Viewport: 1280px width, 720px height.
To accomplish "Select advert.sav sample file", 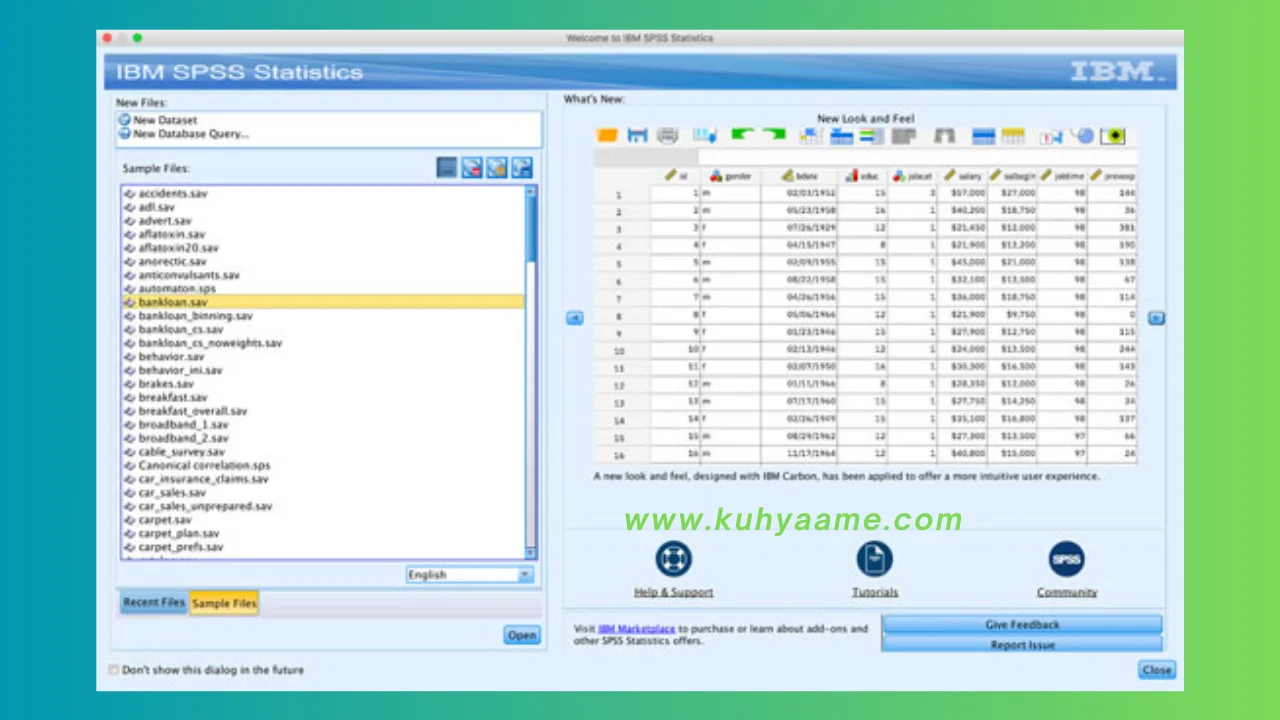I will click(322, 220).
